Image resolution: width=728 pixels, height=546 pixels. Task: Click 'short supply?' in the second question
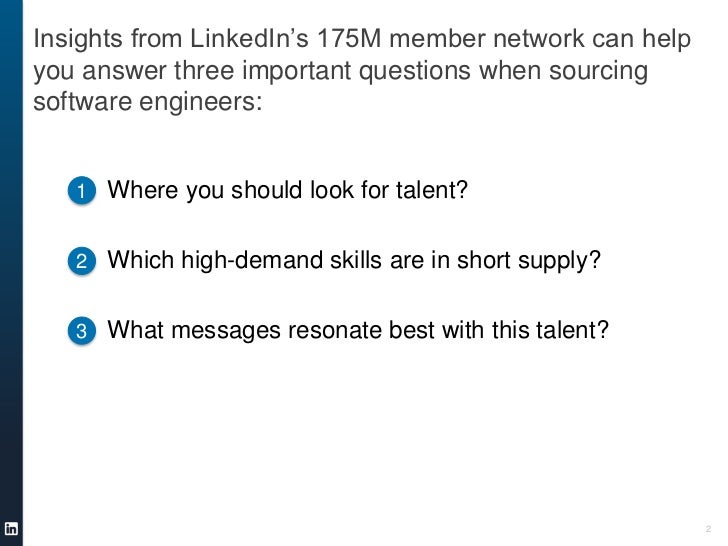point(528,261)
